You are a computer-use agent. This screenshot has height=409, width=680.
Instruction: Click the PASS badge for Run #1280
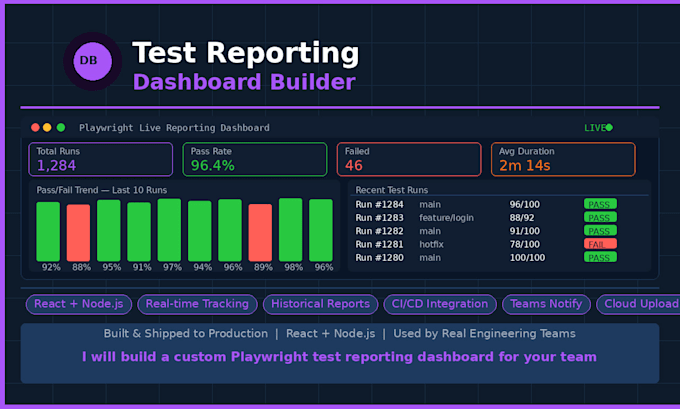point(600,257)
